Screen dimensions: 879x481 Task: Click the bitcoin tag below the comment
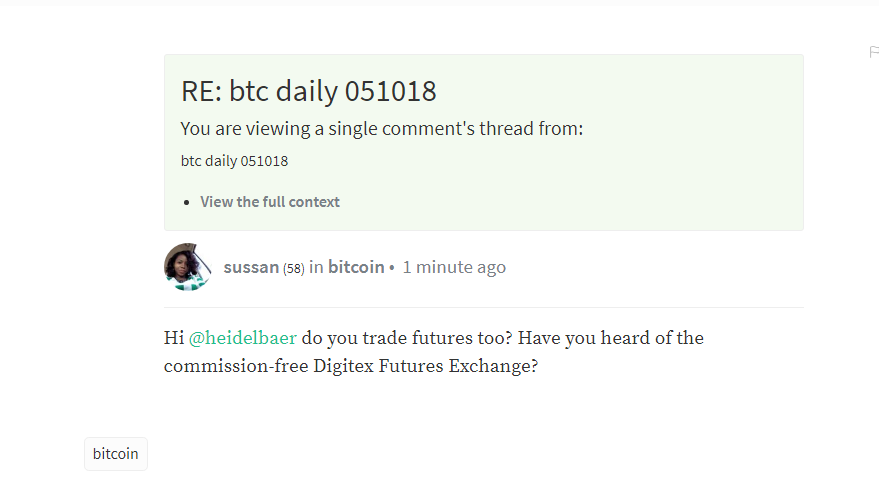click(x=115, y=454)
